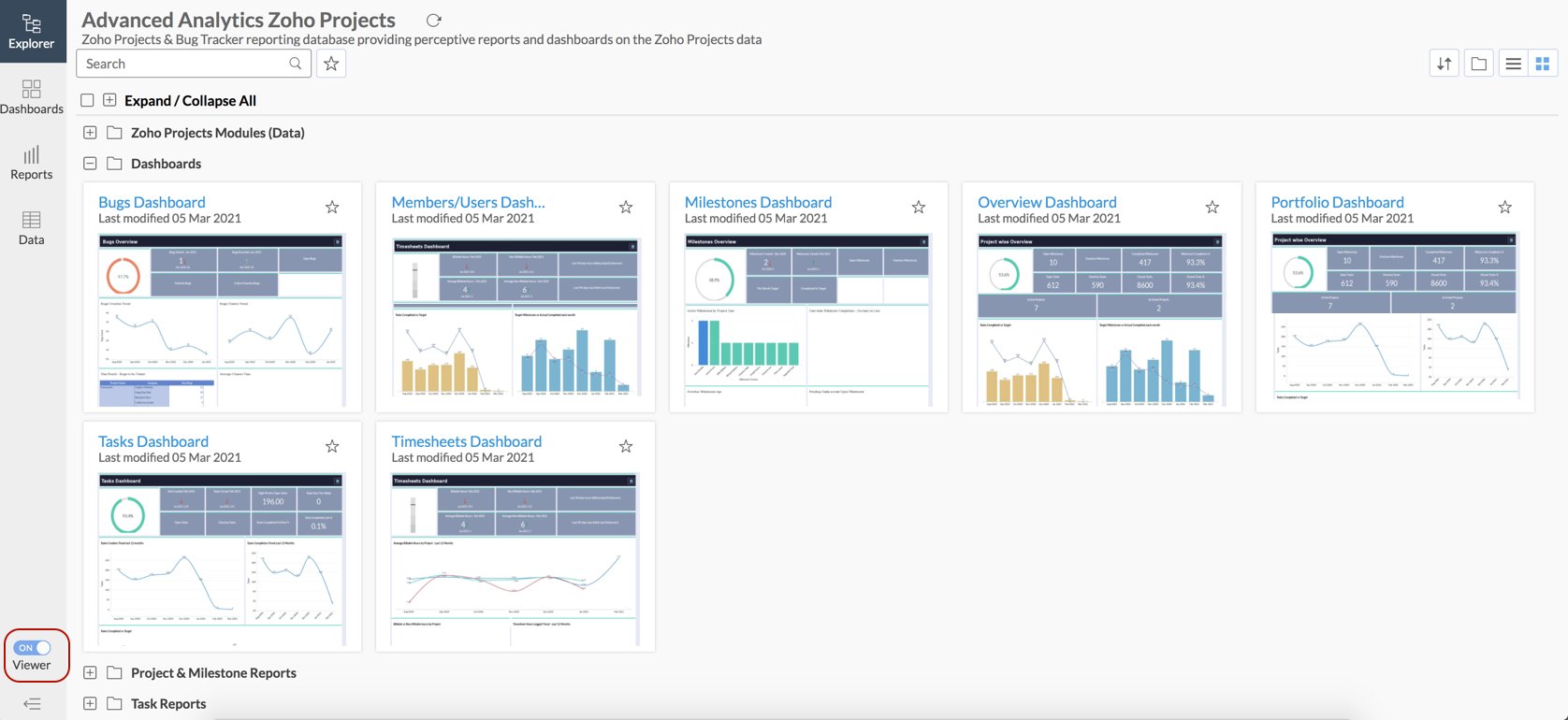Open Overview Dashboard link
Screen dimensions: 1568x720
tap(1047, 202)
